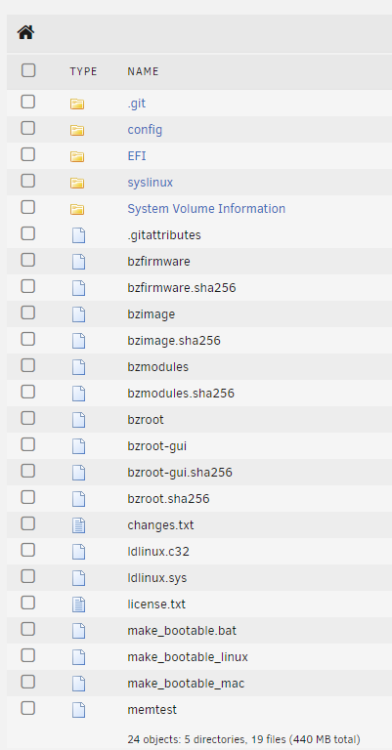Sort the list by the NAME column header
The height and width of the screenshot is (750, 392).
point(142,72)
